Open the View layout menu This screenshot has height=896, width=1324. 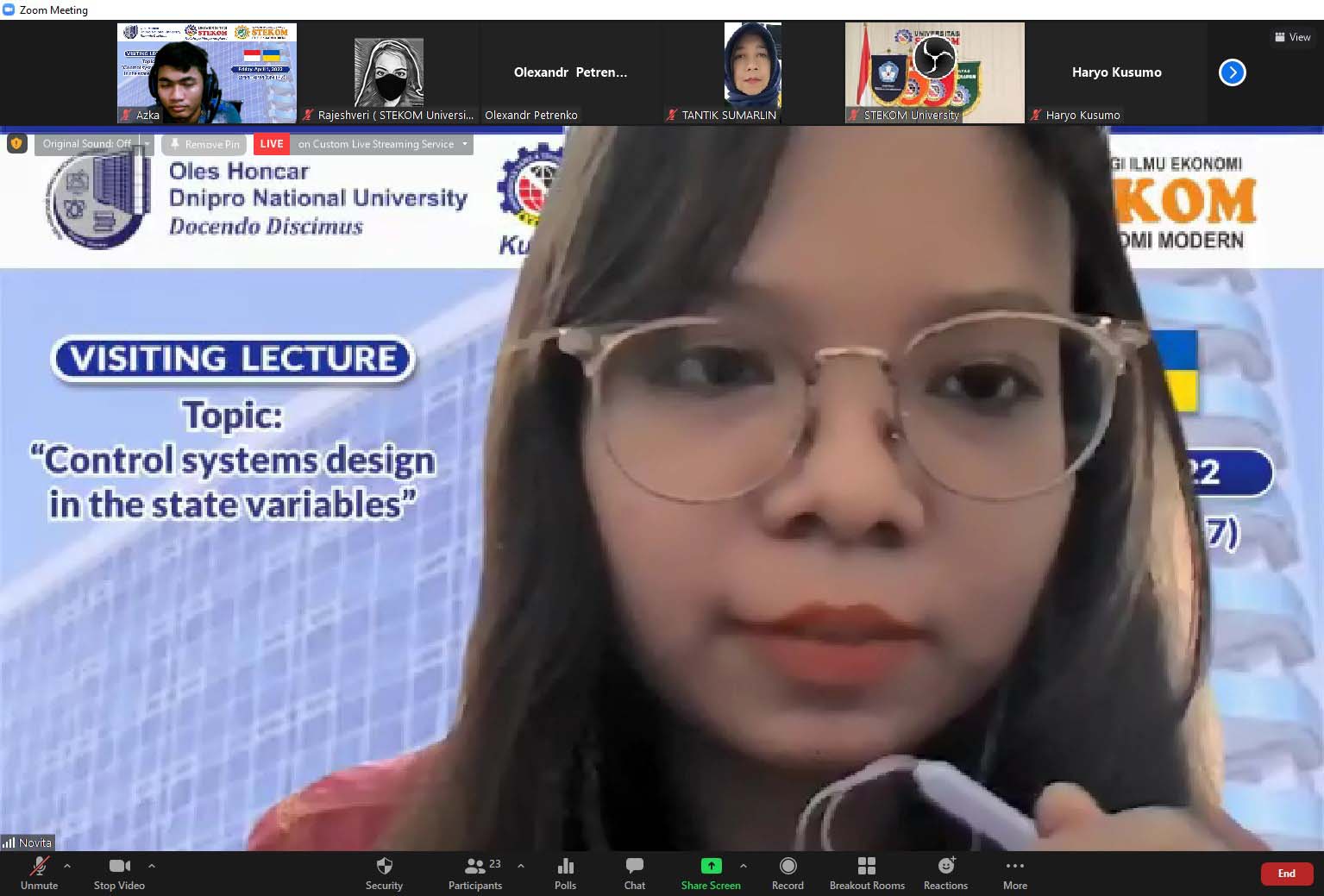(1292, 37)
